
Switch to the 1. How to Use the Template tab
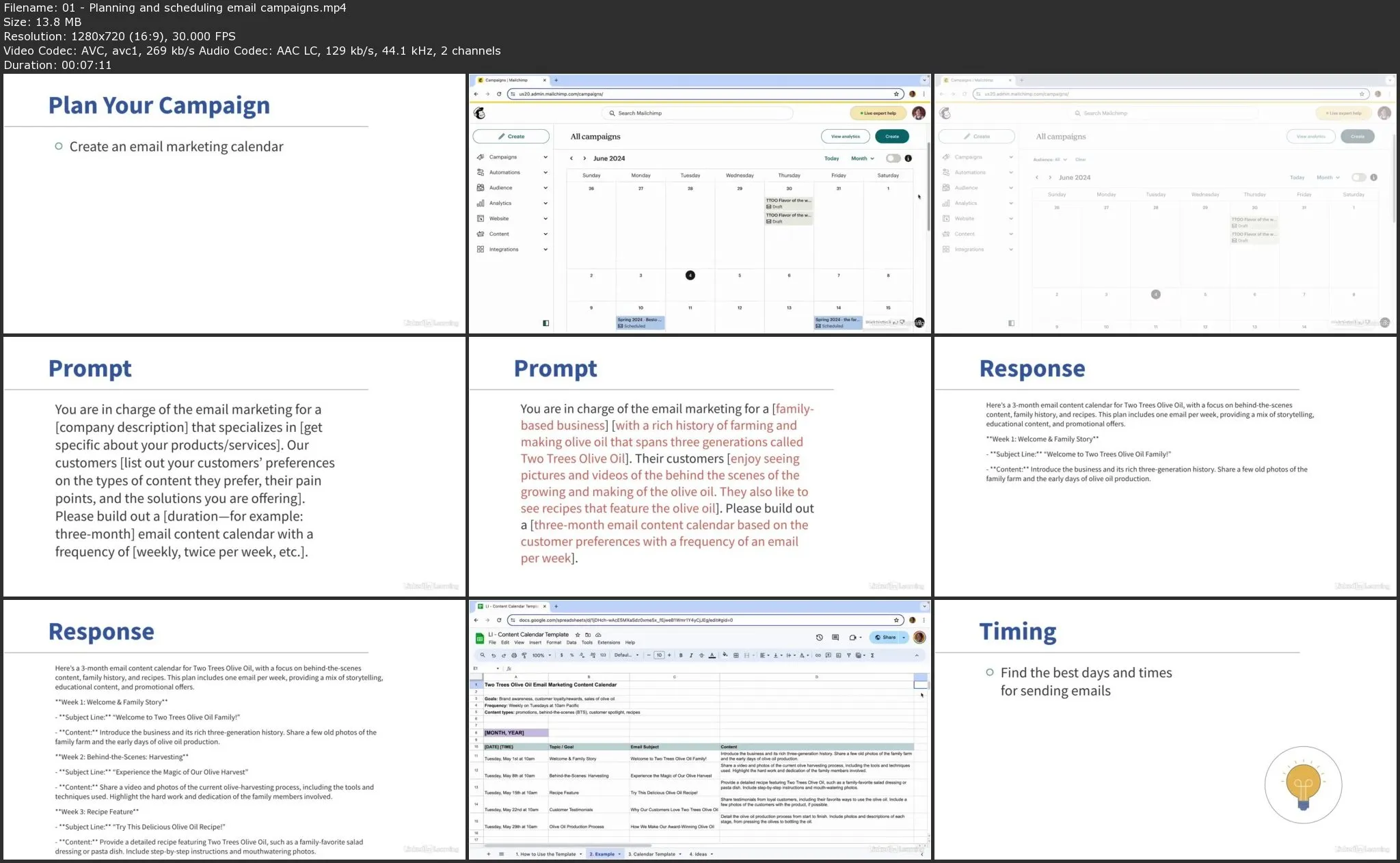point(546,854)
